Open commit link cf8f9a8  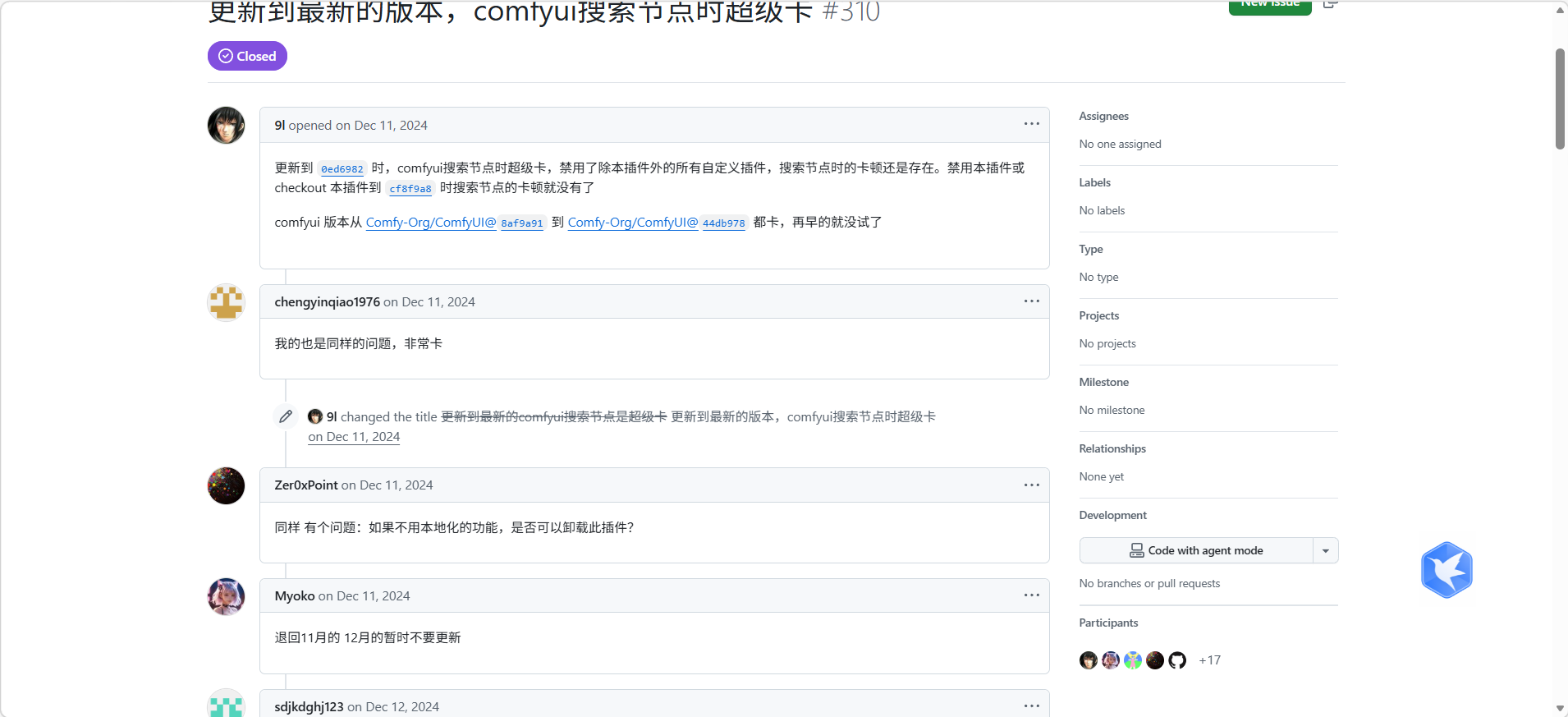tap(410, 188)
